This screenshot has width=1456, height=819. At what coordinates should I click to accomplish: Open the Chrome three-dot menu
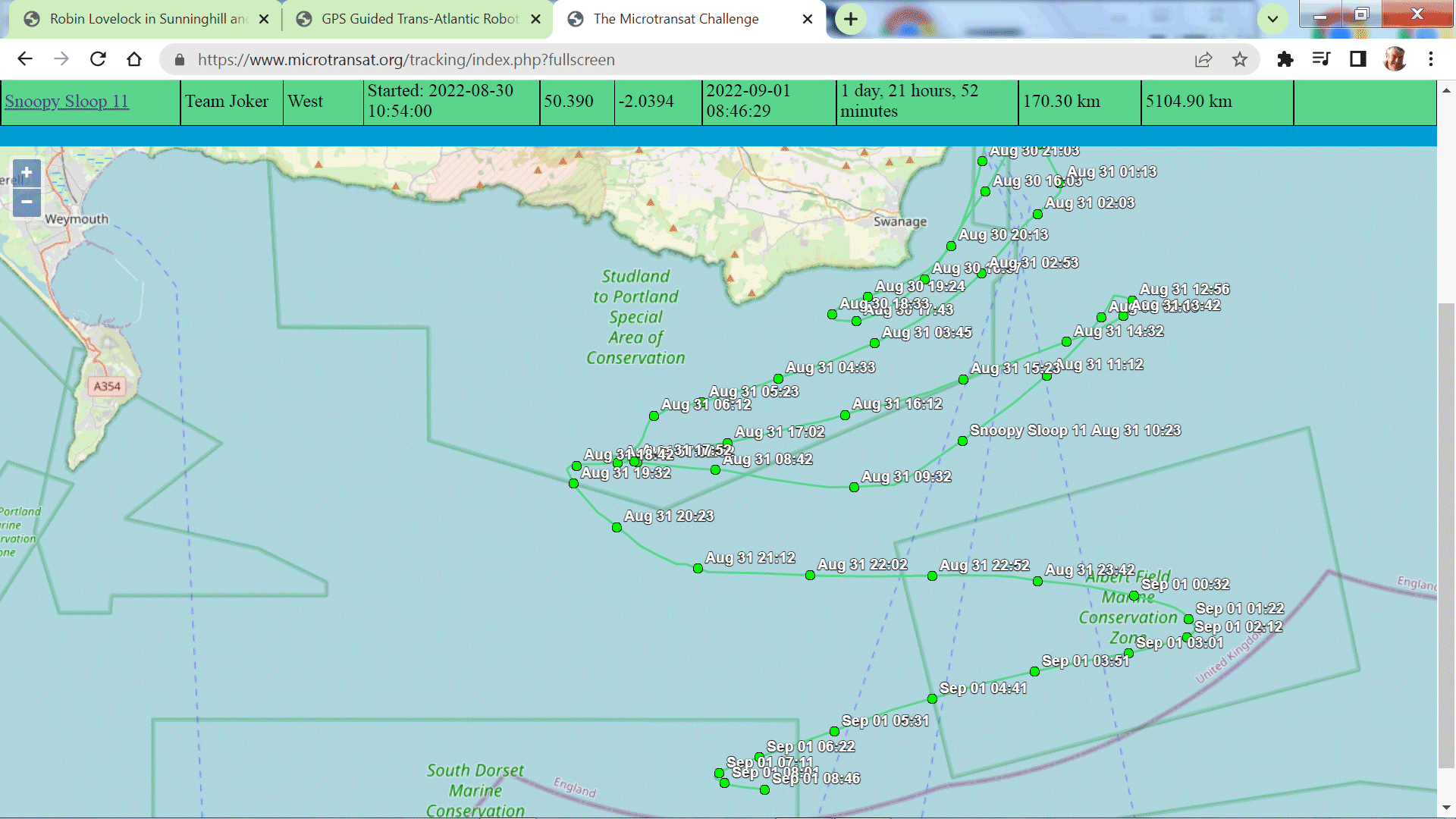[x=1430, y=59]
